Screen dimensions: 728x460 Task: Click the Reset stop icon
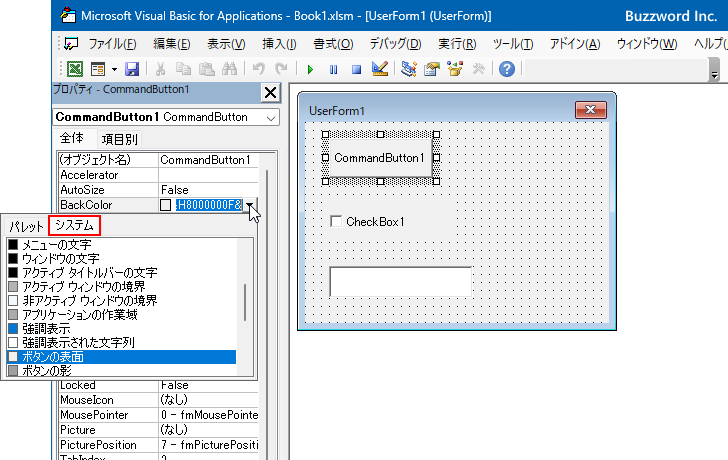(x=356, y=70)
